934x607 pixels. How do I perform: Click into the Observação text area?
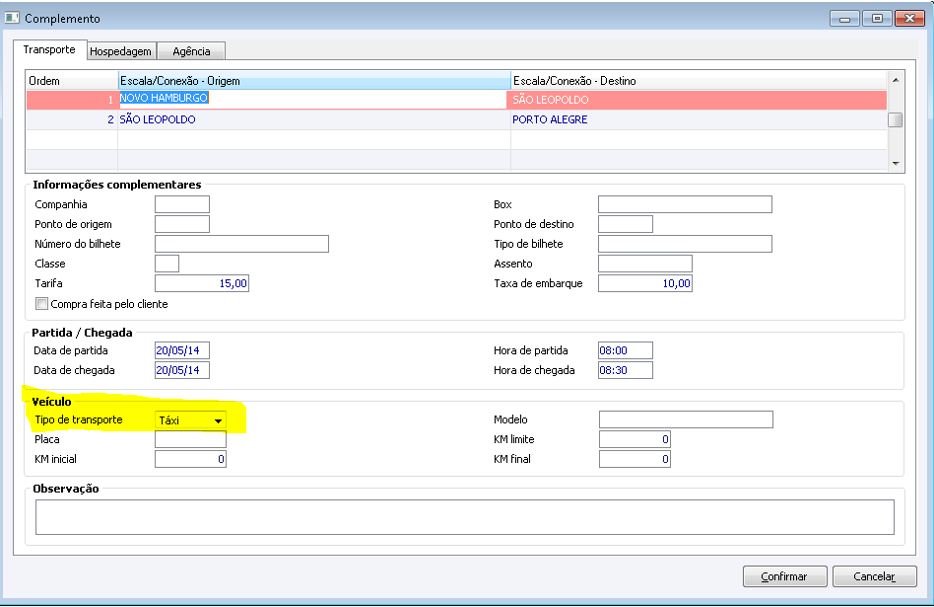click(x=465, y=516)
